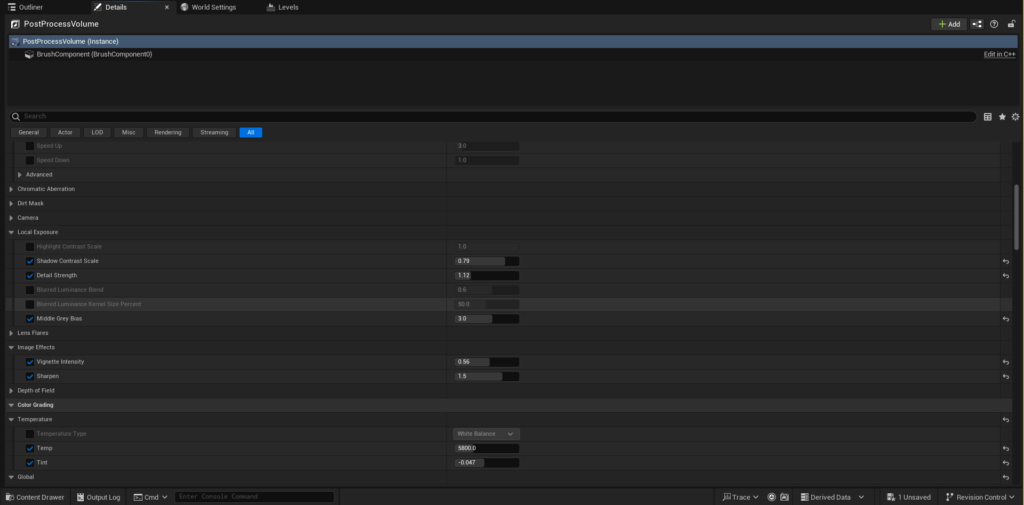This screenshot has width=1024, height=505.
Task: Switch to the Outliner tab
Action: pyautogui.click(x=26, y=7)
